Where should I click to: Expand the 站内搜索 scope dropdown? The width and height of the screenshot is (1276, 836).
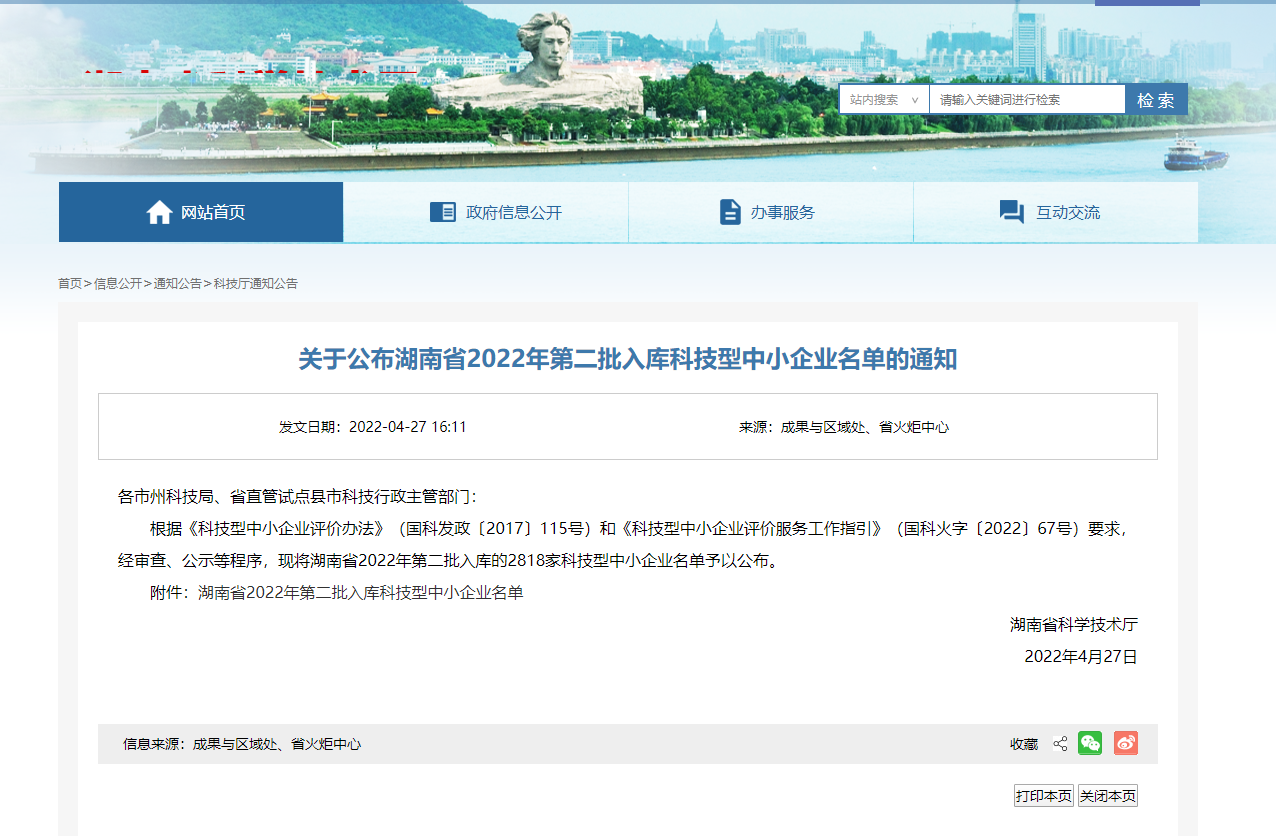(x=883, y=100)
